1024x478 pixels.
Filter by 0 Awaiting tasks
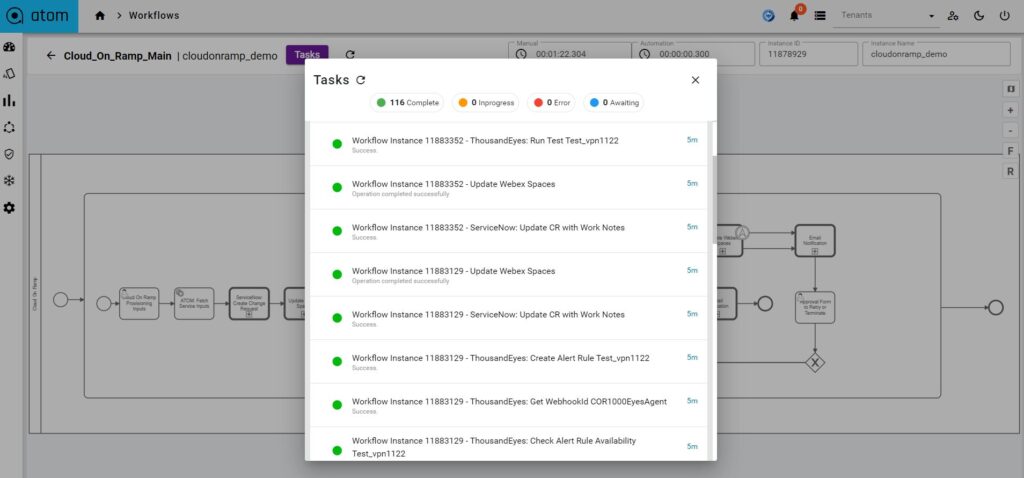[x=613, y=103]
